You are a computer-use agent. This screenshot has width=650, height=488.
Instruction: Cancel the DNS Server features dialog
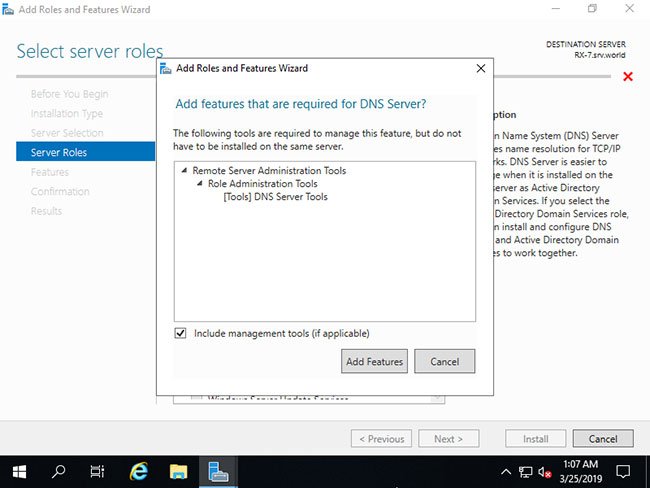[x=444, y=361]
